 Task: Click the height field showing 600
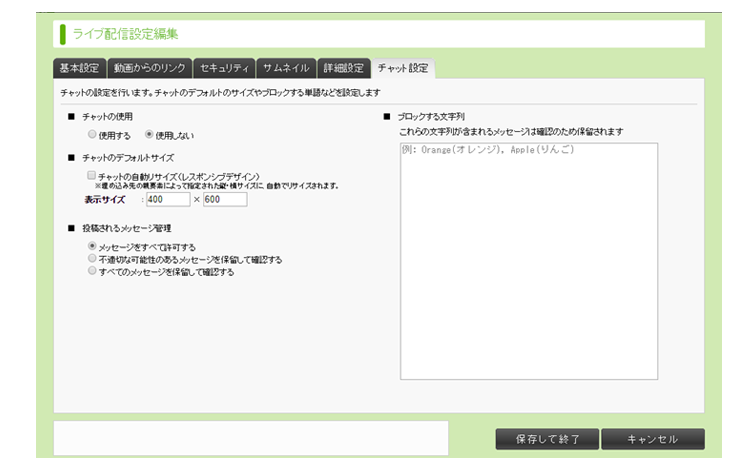[225, 199]
